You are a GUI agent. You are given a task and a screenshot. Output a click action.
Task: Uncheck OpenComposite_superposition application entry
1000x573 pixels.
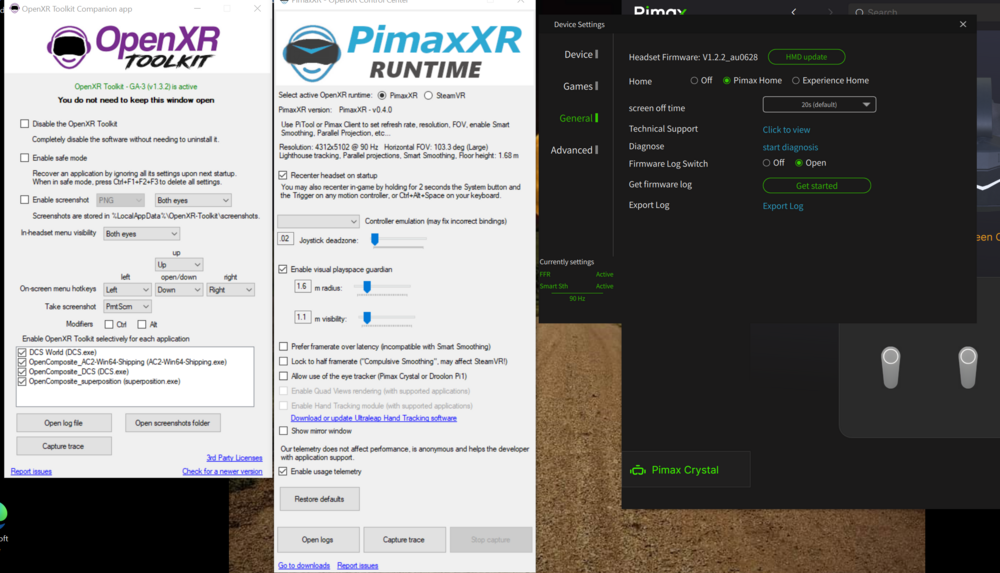22,382
